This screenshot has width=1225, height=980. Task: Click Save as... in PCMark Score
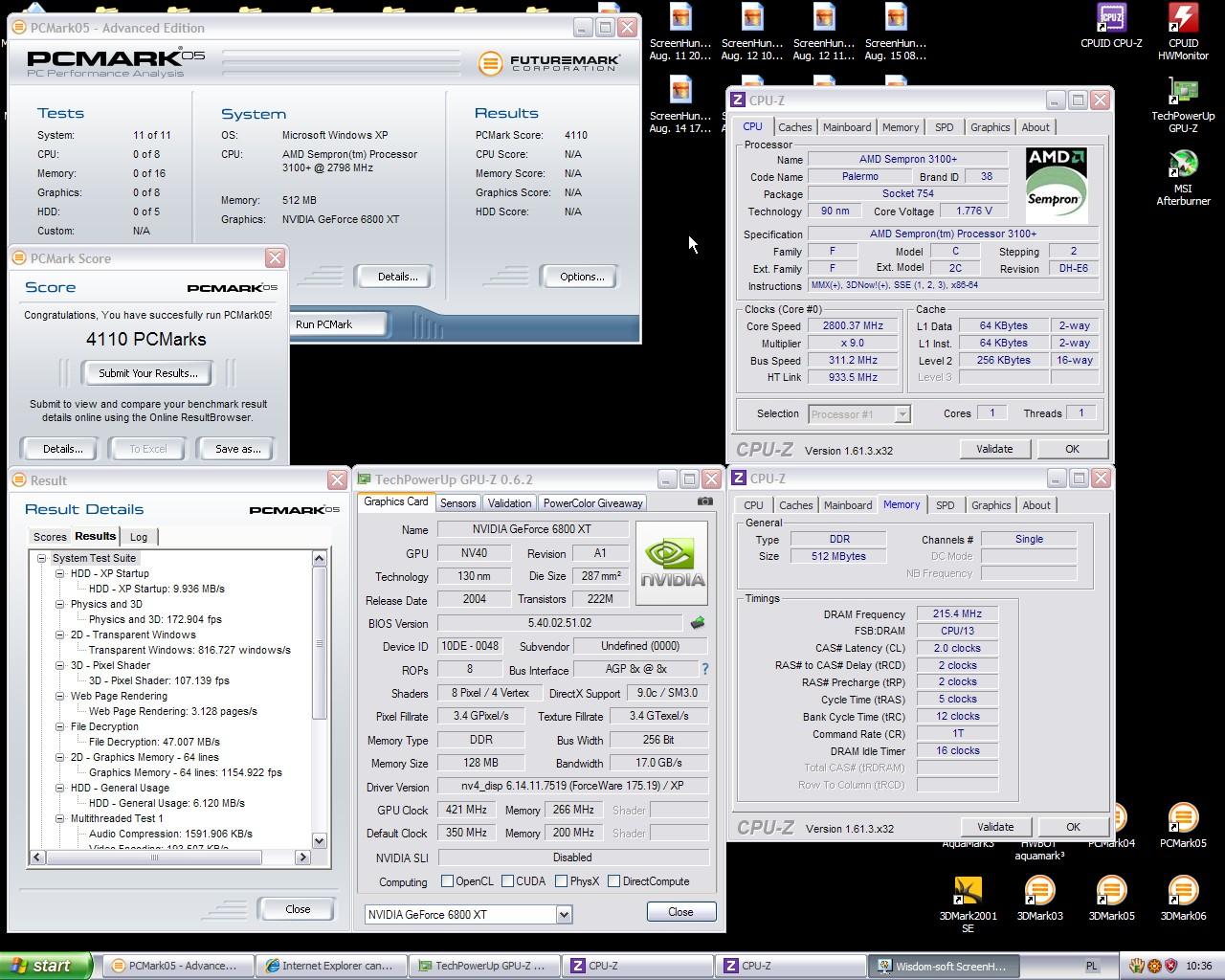point(237,449)
